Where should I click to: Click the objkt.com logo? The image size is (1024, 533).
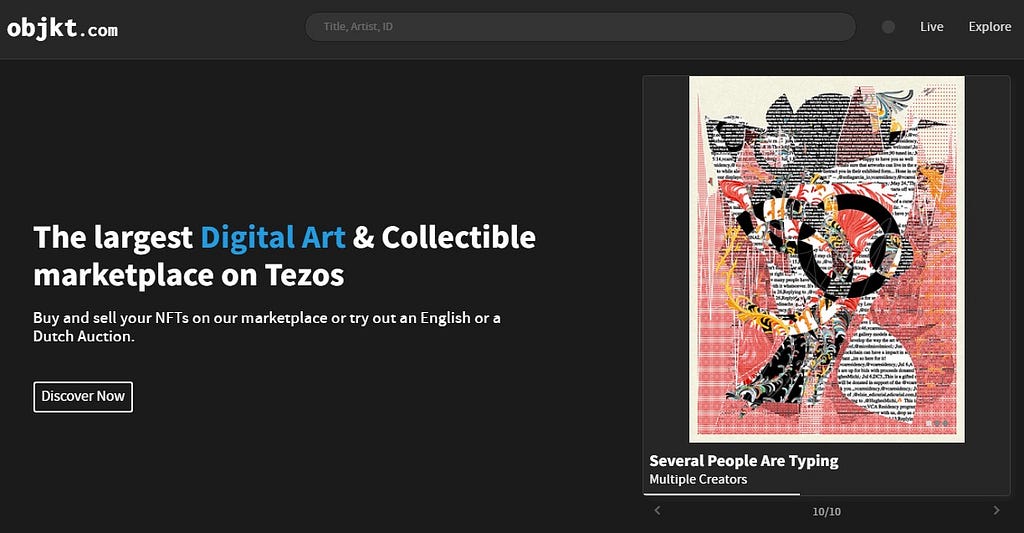(x=62, y=28)
